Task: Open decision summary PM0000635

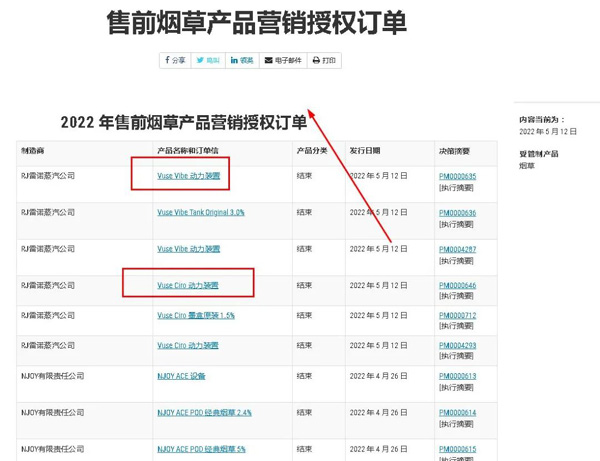Action: (458, 176)
